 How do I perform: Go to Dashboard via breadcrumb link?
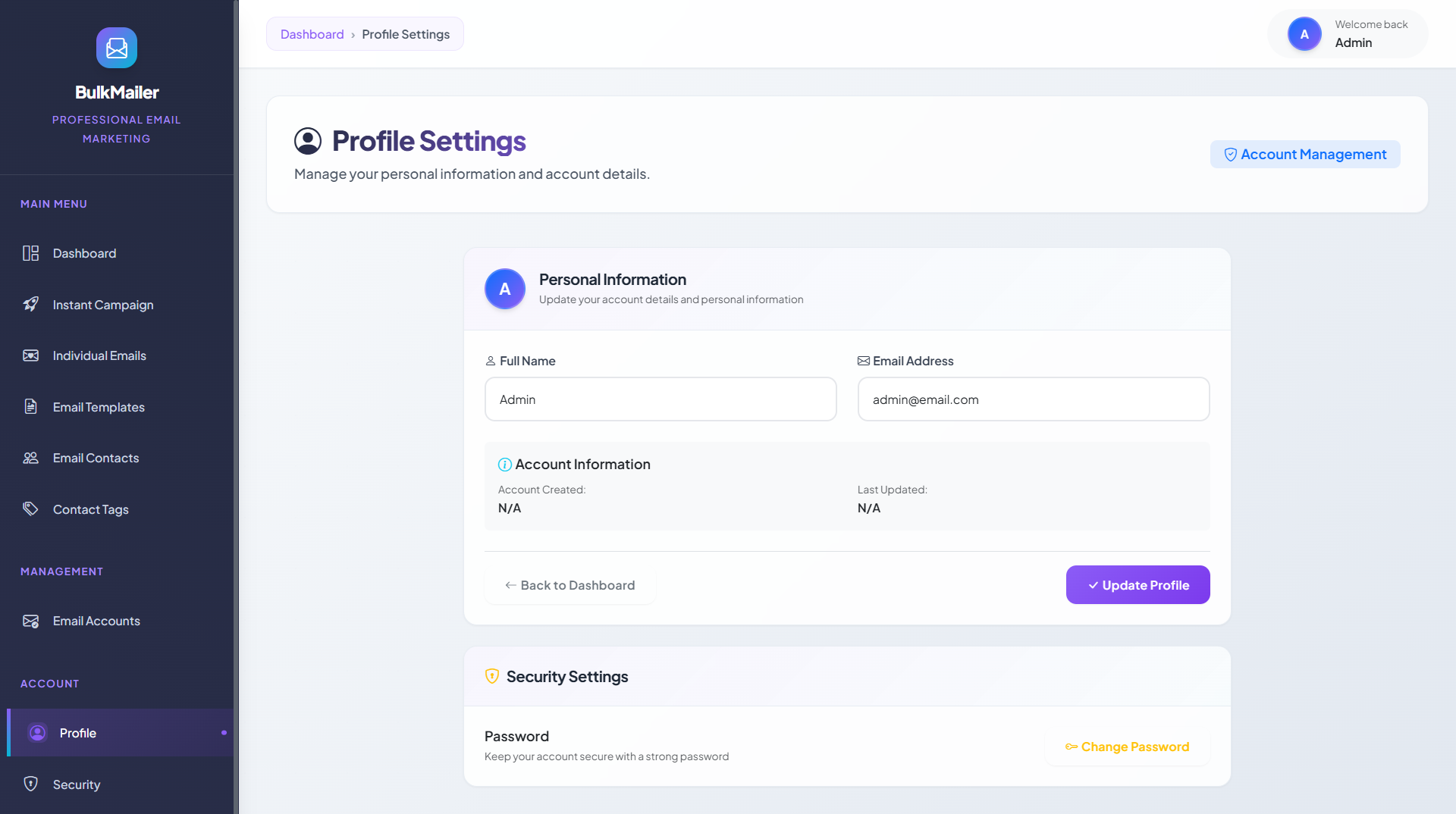coord(312,34)
